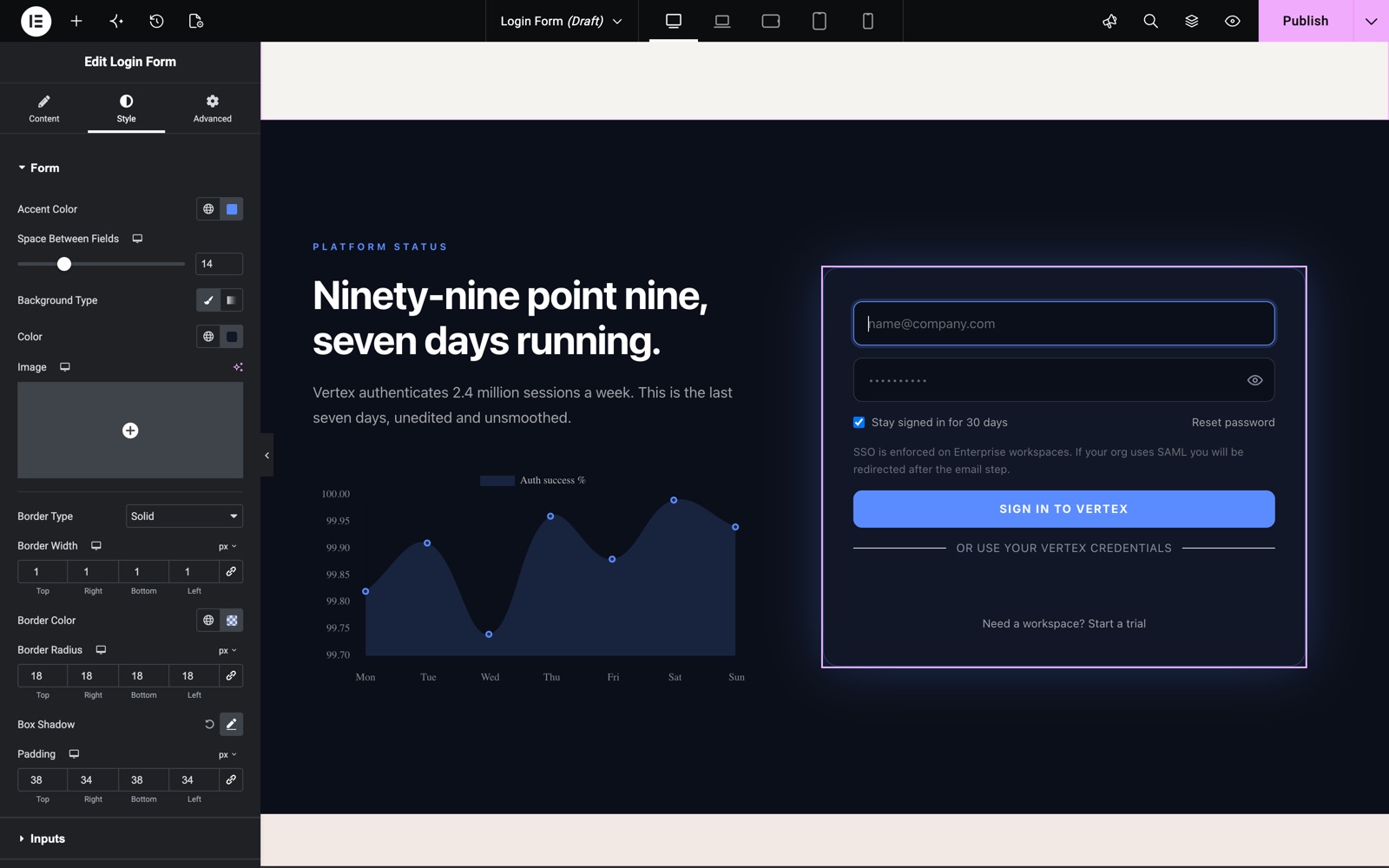The width and height of the screenshot is (1389, 868).
Task: Switch to tablet portrait preview
Action: pos(820,21)
